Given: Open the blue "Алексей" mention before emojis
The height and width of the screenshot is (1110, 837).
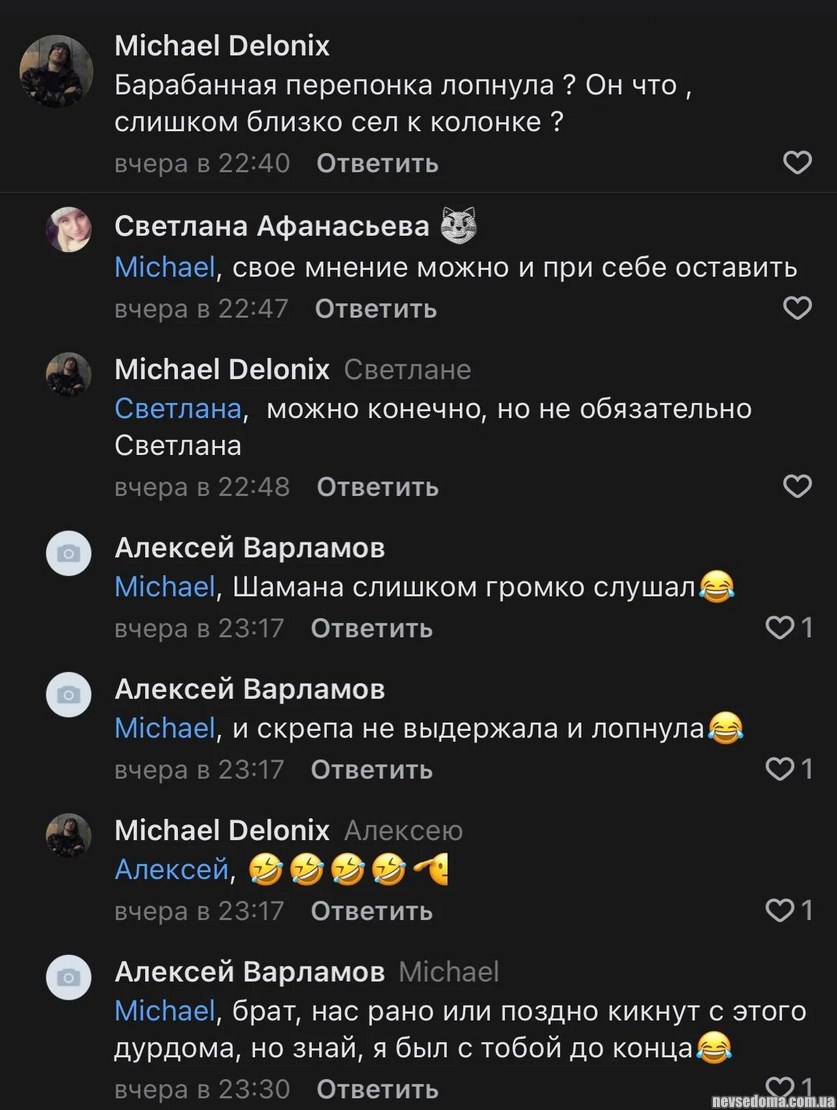Looking at the screenshot, I should pyautogui.click(x=172, y=870).
